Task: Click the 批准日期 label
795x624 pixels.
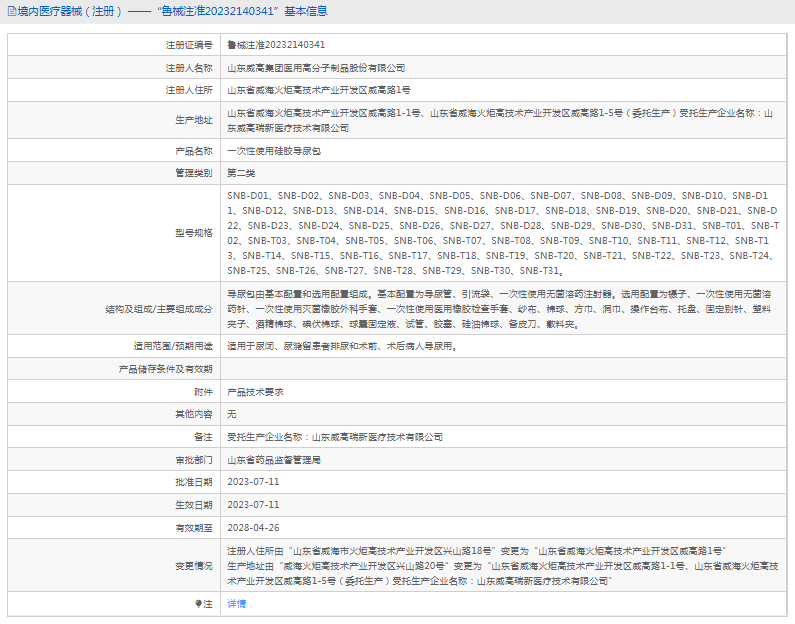Action: [x=194, y=482]
